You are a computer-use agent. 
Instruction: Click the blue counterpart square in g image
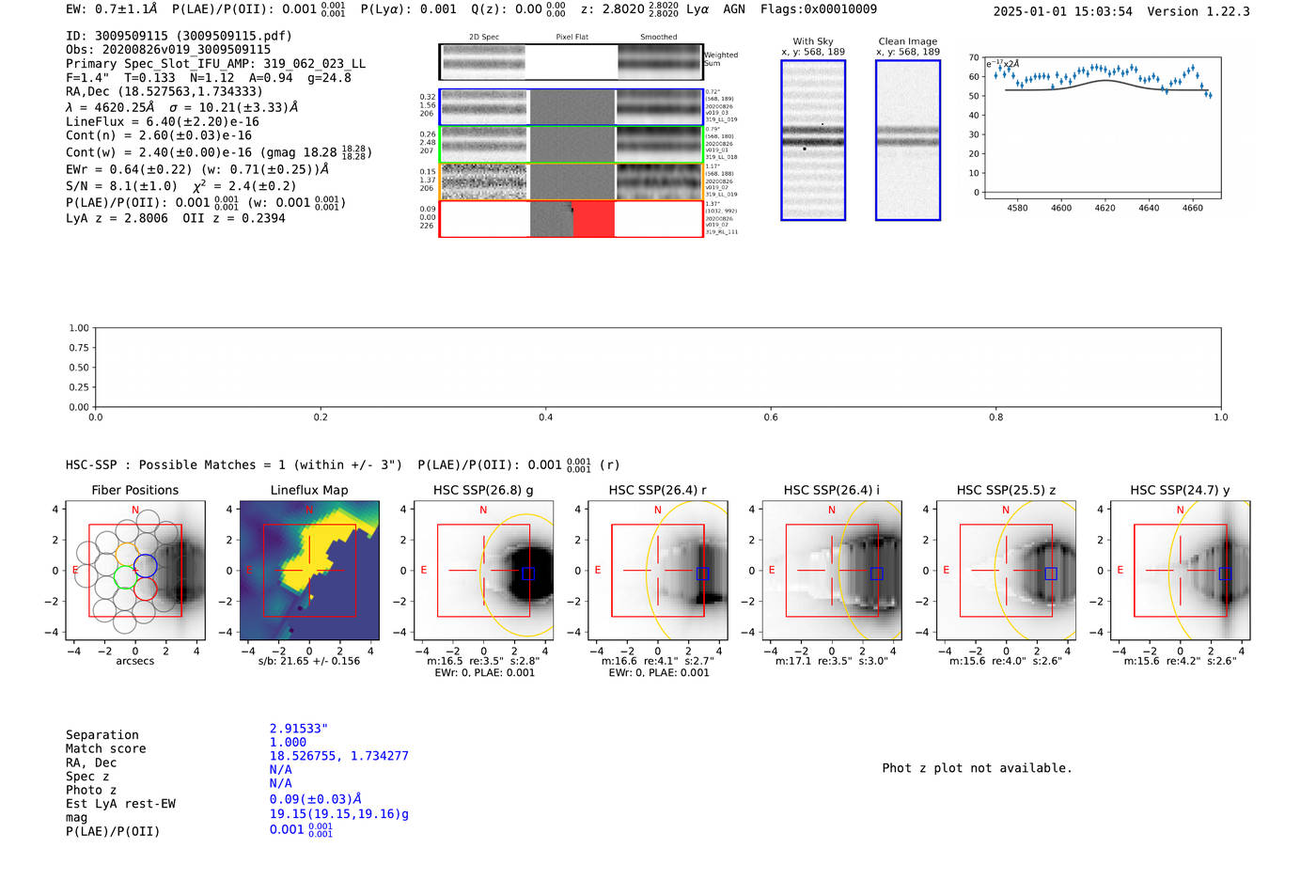click(x=528, y=574)
